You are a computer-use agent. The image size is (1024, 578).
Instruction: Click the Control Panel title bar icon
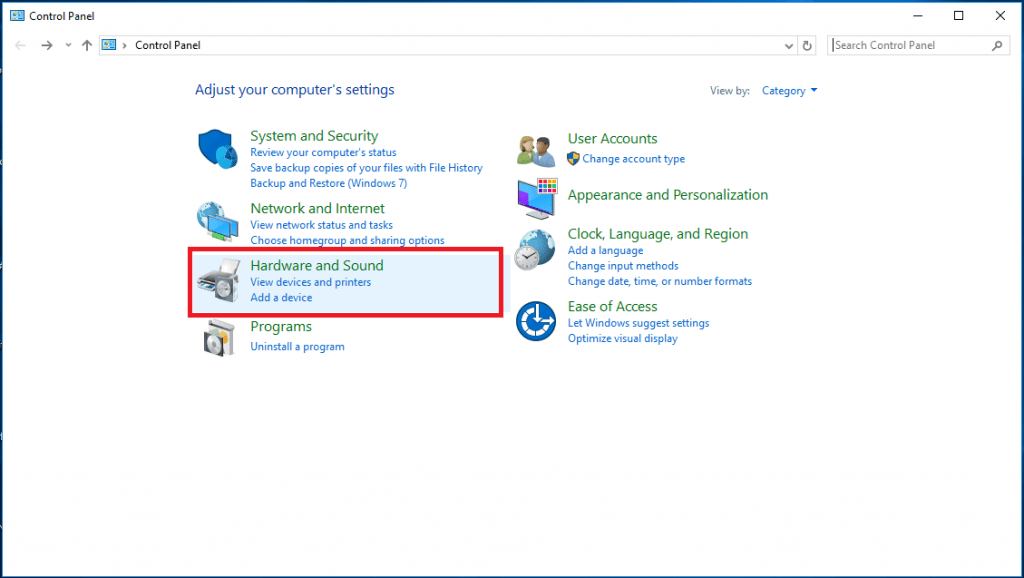pos(17,16)
